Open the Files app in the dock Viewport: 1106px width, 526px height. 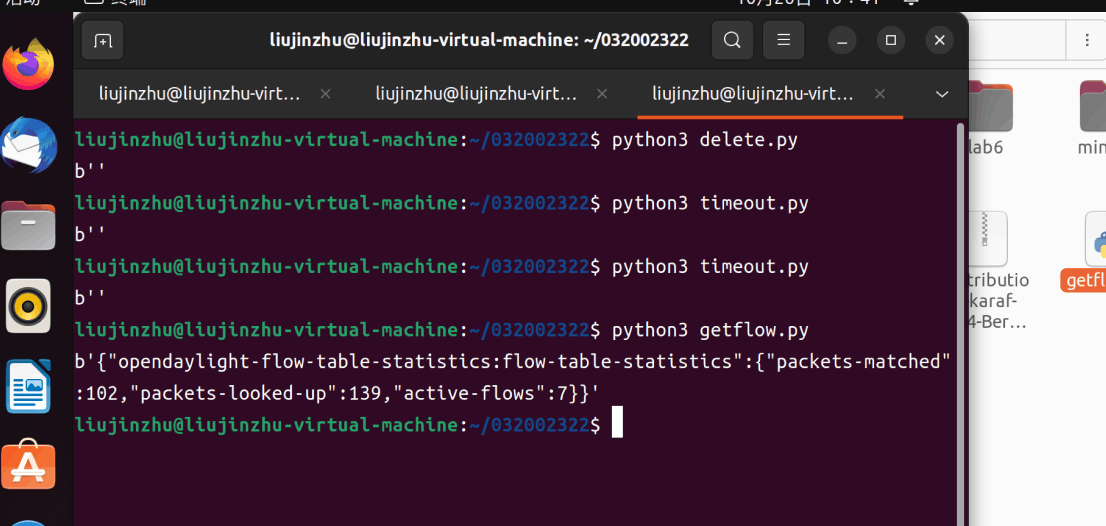[28, 226]
